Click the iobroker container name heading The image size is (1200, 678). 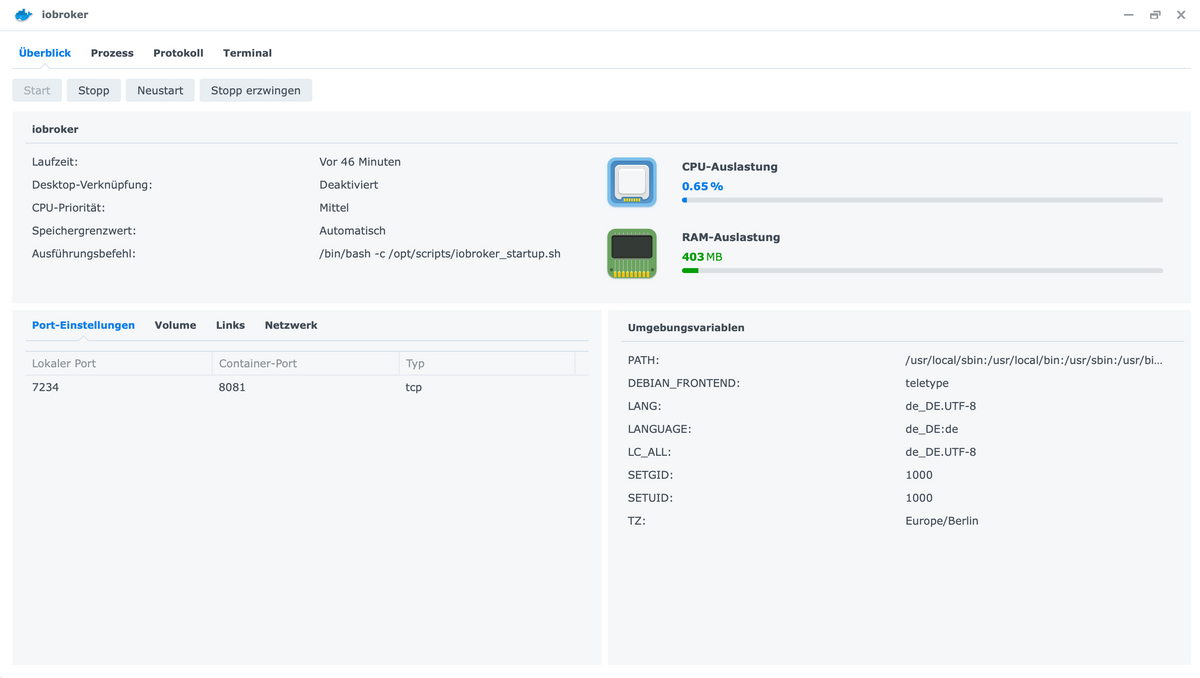coord(55,129)
